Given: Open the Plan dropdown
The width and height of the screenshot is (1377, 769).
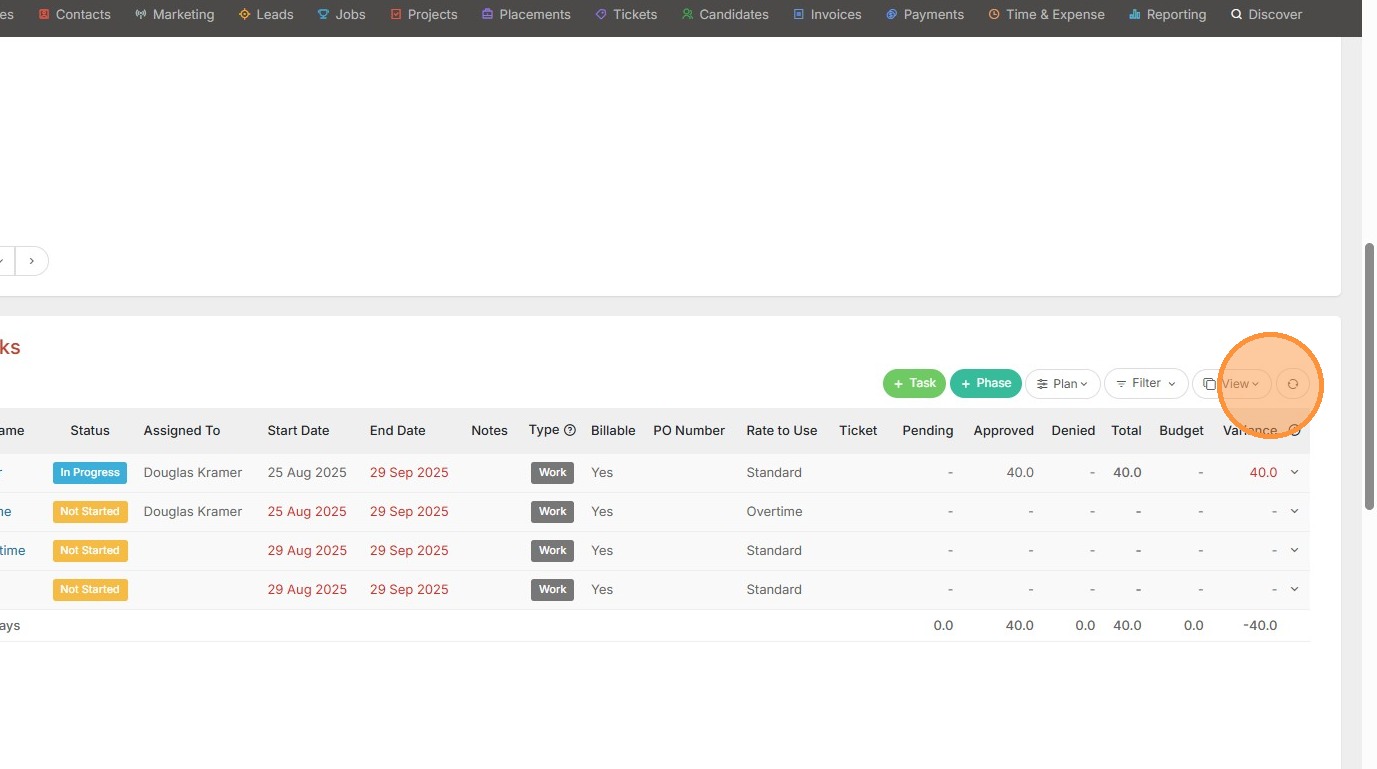Looking at the screenshot, I should point(1063,384).
